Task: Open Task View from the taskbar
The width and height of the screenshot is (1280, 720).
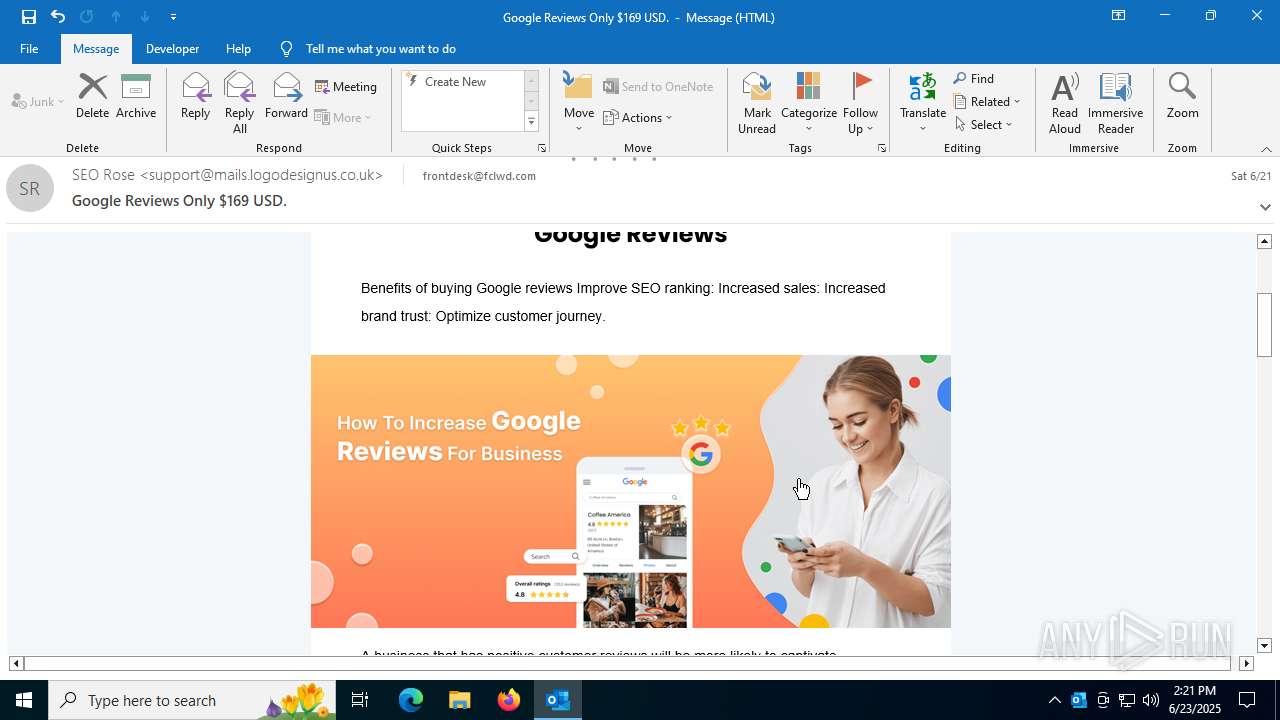Action: tap(360, 700)
